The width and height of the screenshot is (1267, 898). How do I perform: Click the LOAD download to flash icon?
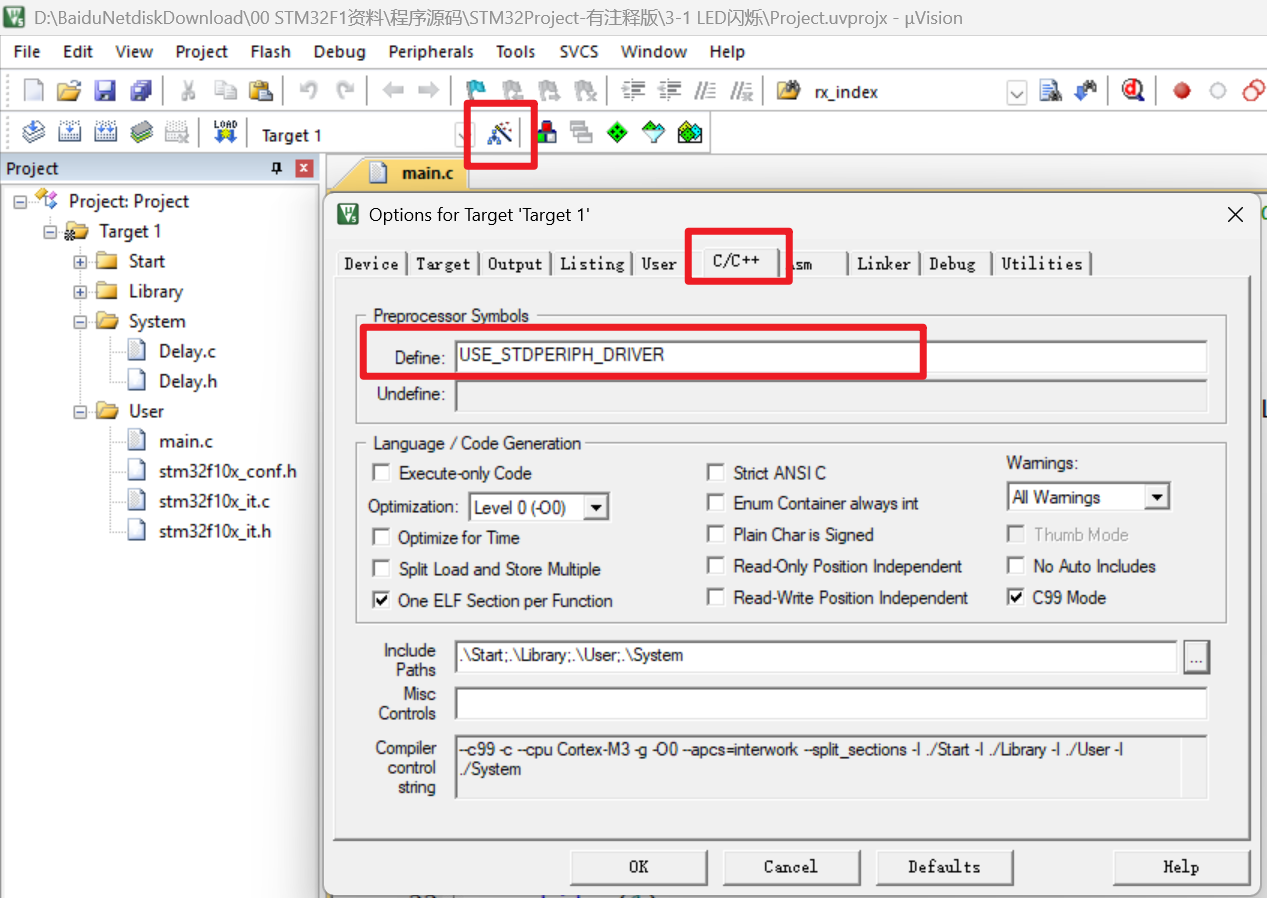click(x=225, y=132)
